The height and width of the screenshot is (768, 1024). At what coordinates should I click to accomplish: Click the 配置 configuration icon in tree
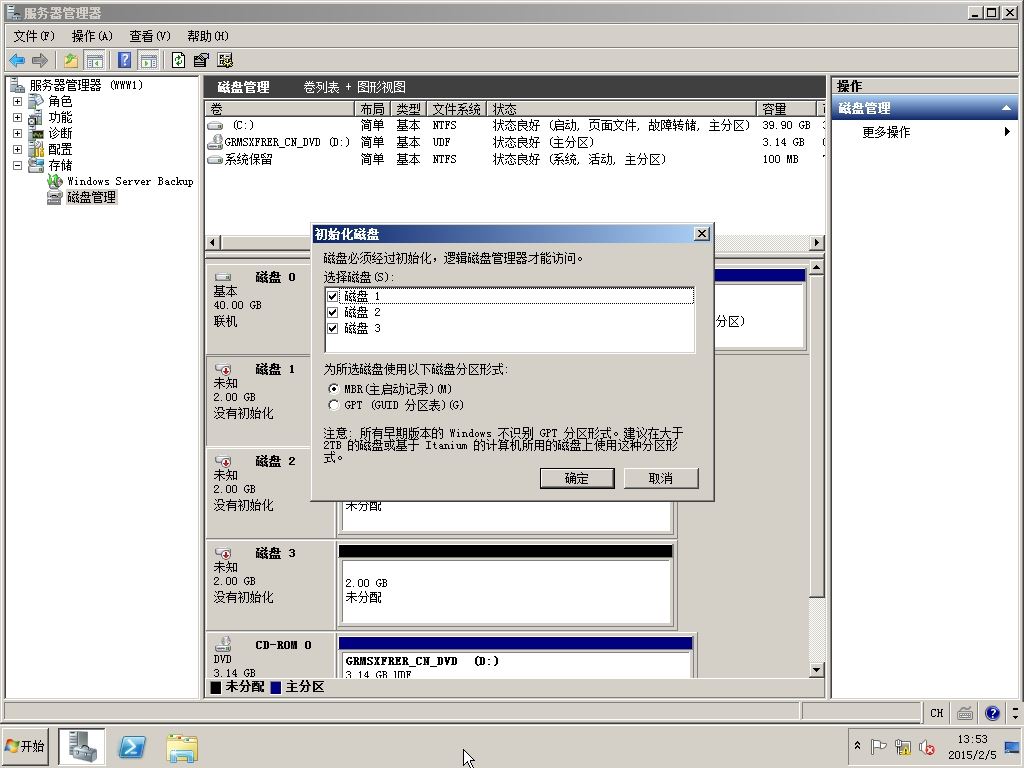(x=37, y=150)
